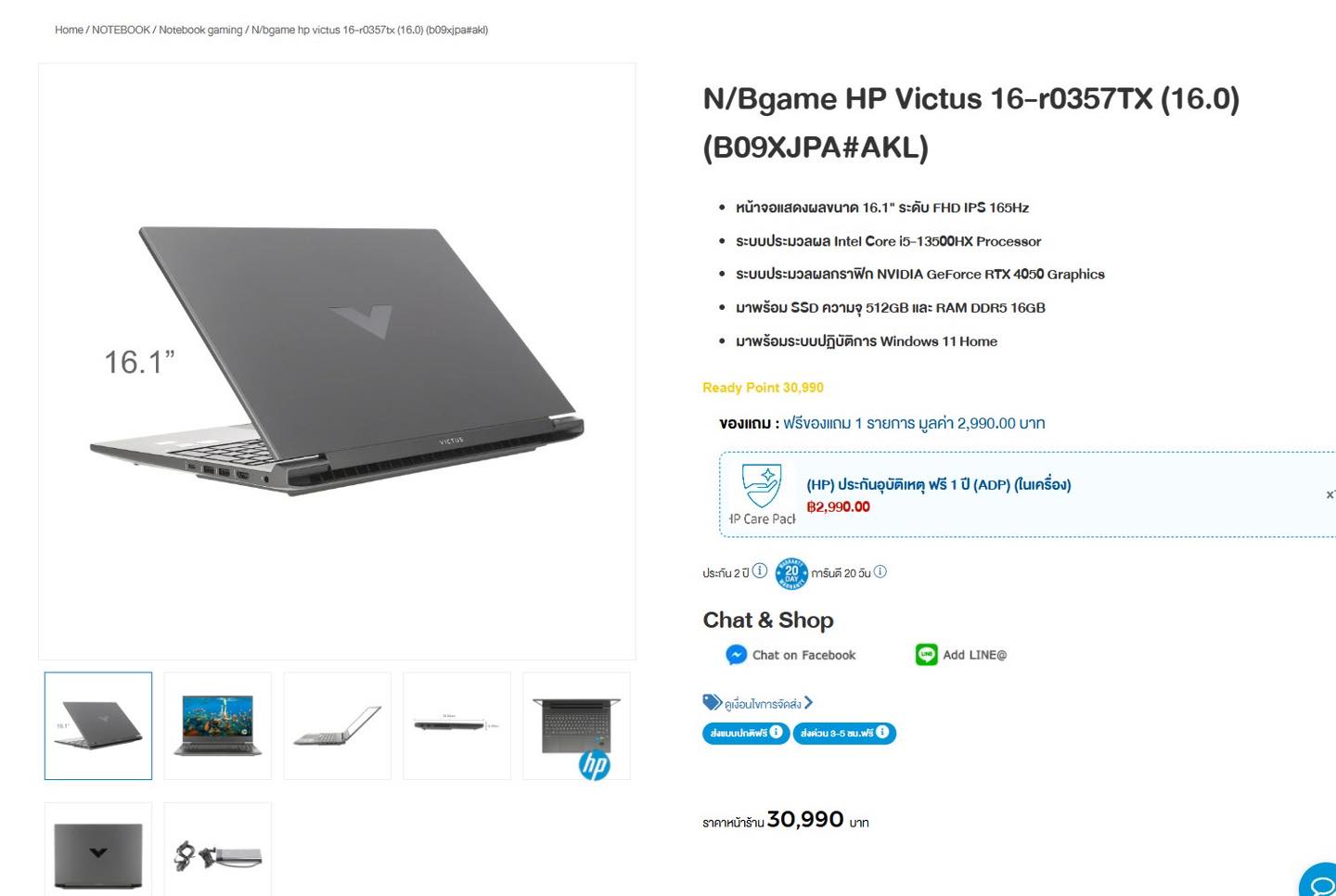Click the Chat on Facebook link
Viewport: 1336px width, 896px height.
(803, 655)
